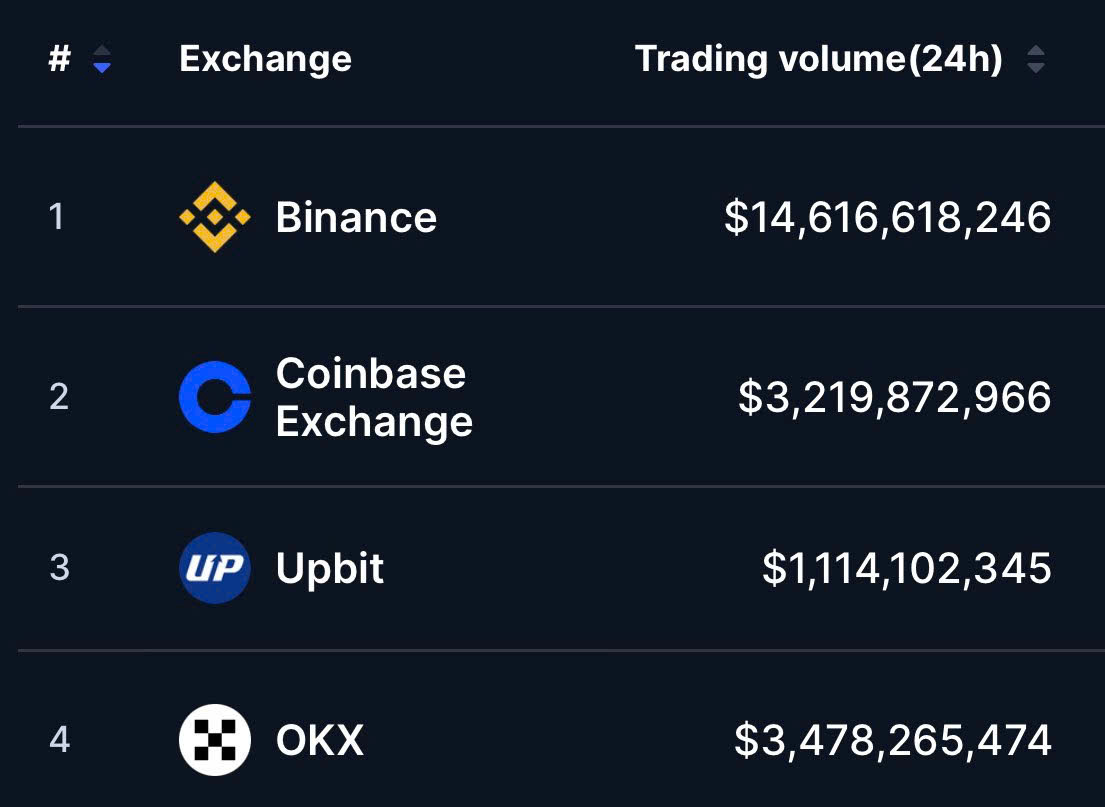The image size is (1105, 807).
Task: Click the Binance logo icon
Action: [215, 216]
